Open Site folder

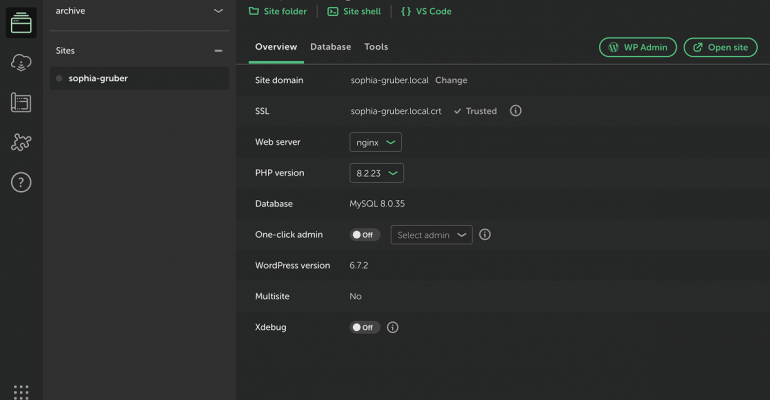coord(278,11)
